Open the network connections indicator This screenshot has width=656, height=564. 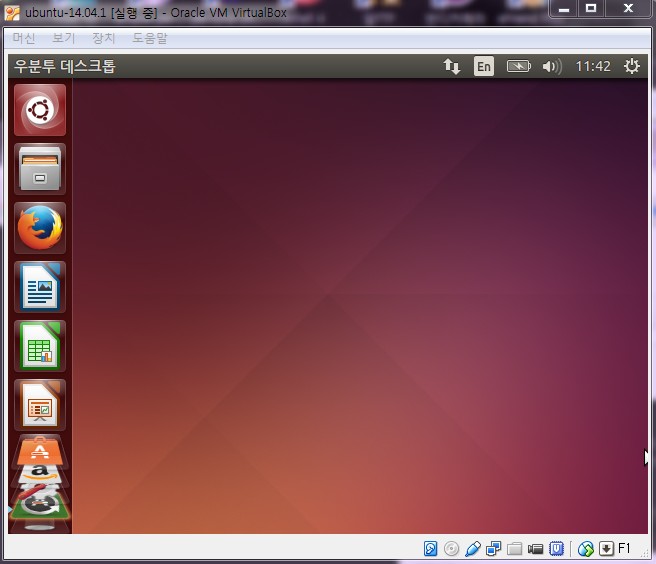452,67
